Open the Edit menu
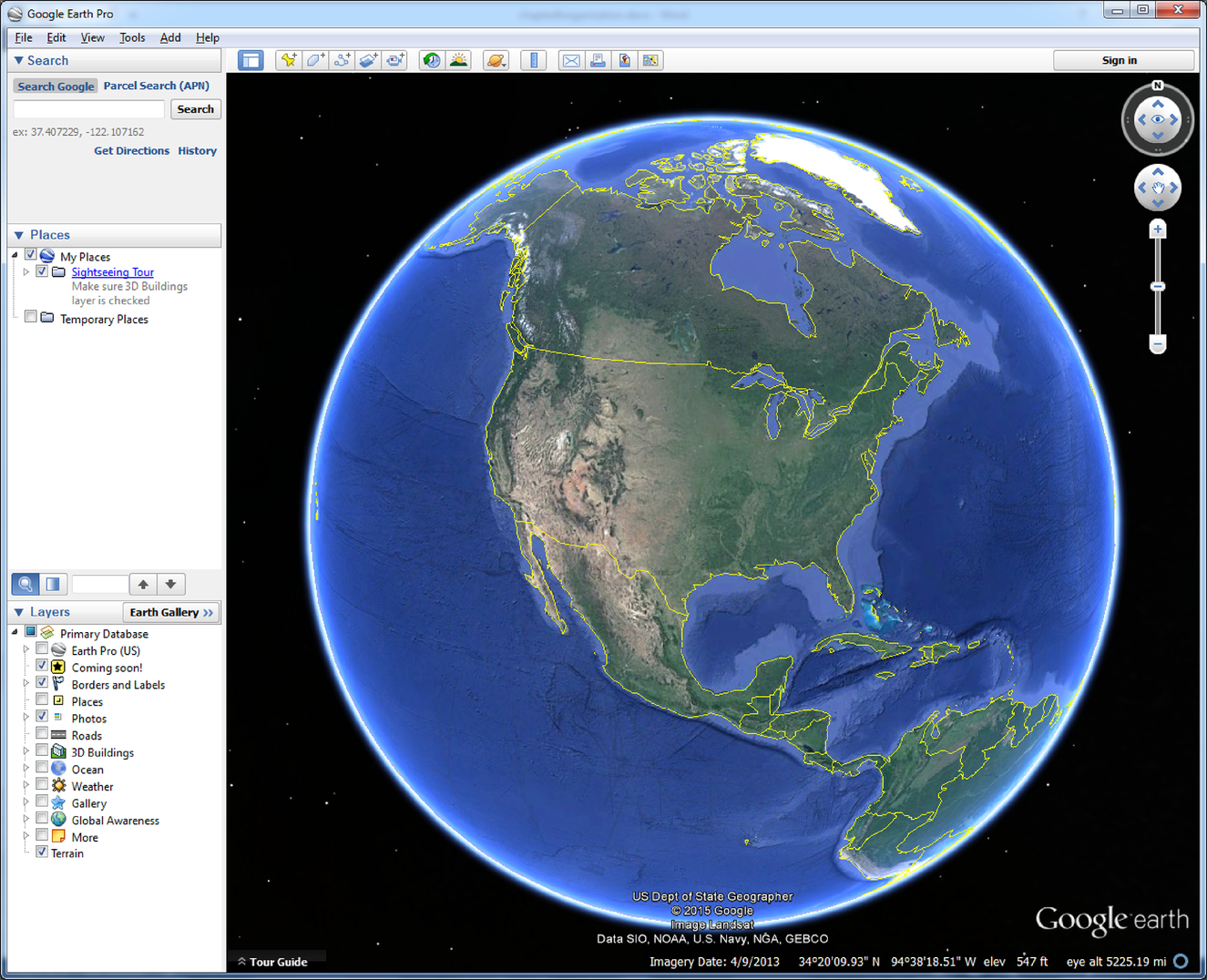The image size is (1207, 980). pos(56,37)
